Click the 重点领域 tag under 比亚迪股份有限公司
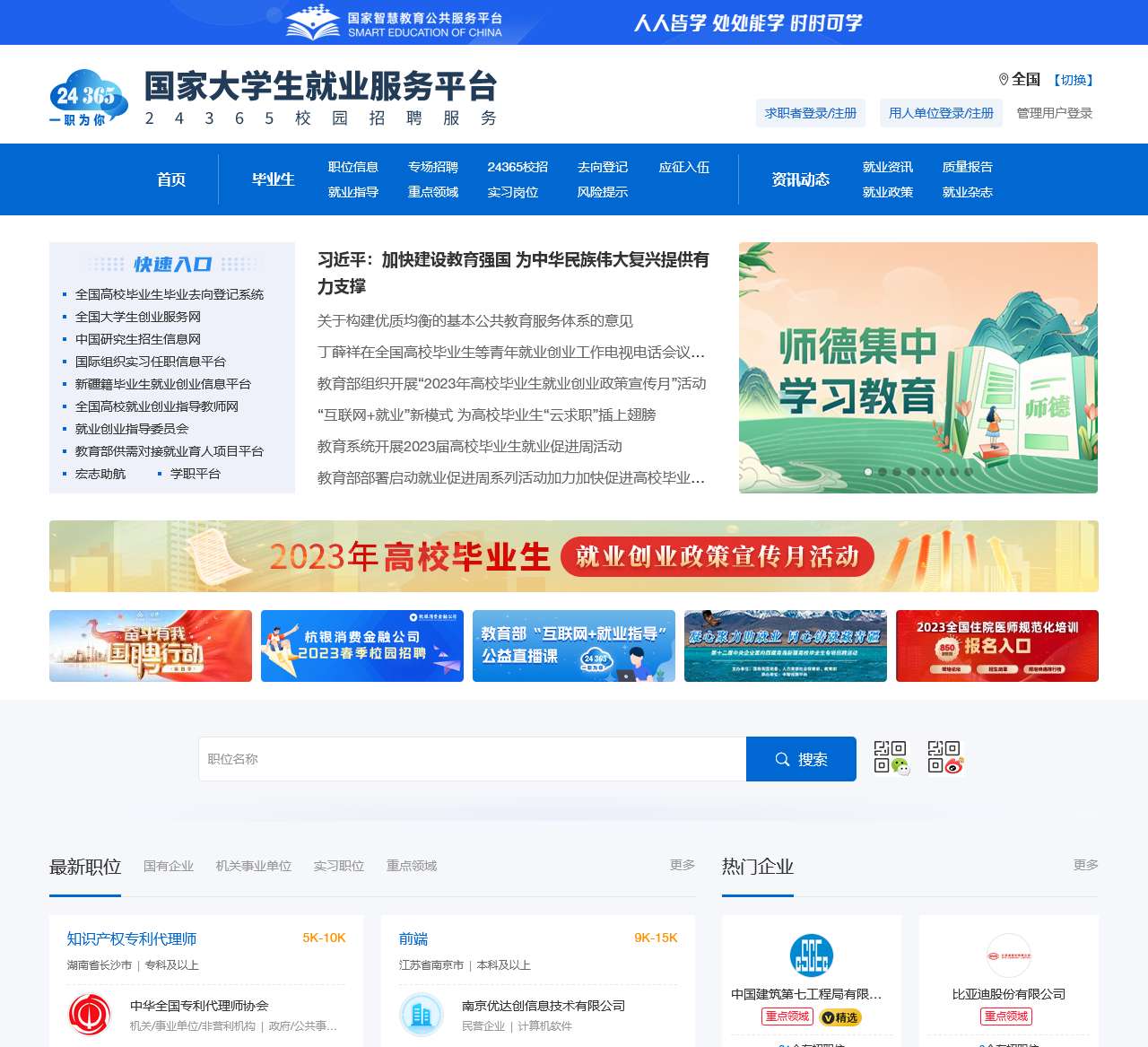Viewport: 1148px width, 1047px height. click(1006, 1016)
